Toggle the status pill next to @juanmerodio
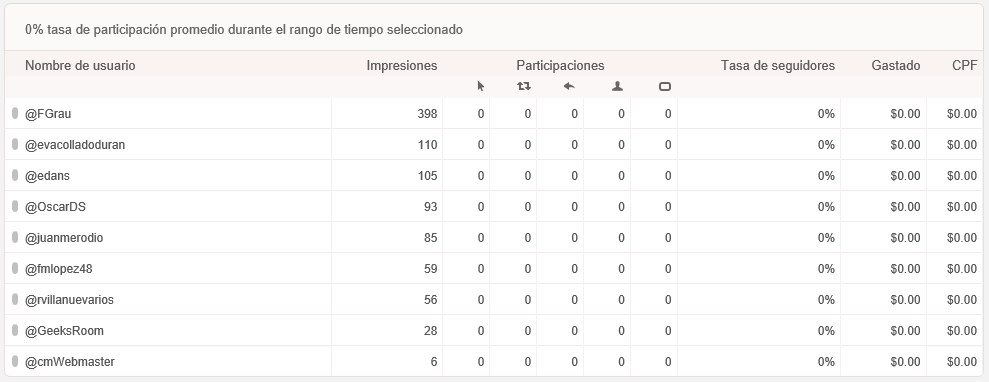The width and height of the screenshot is (989, 382). 15,238
